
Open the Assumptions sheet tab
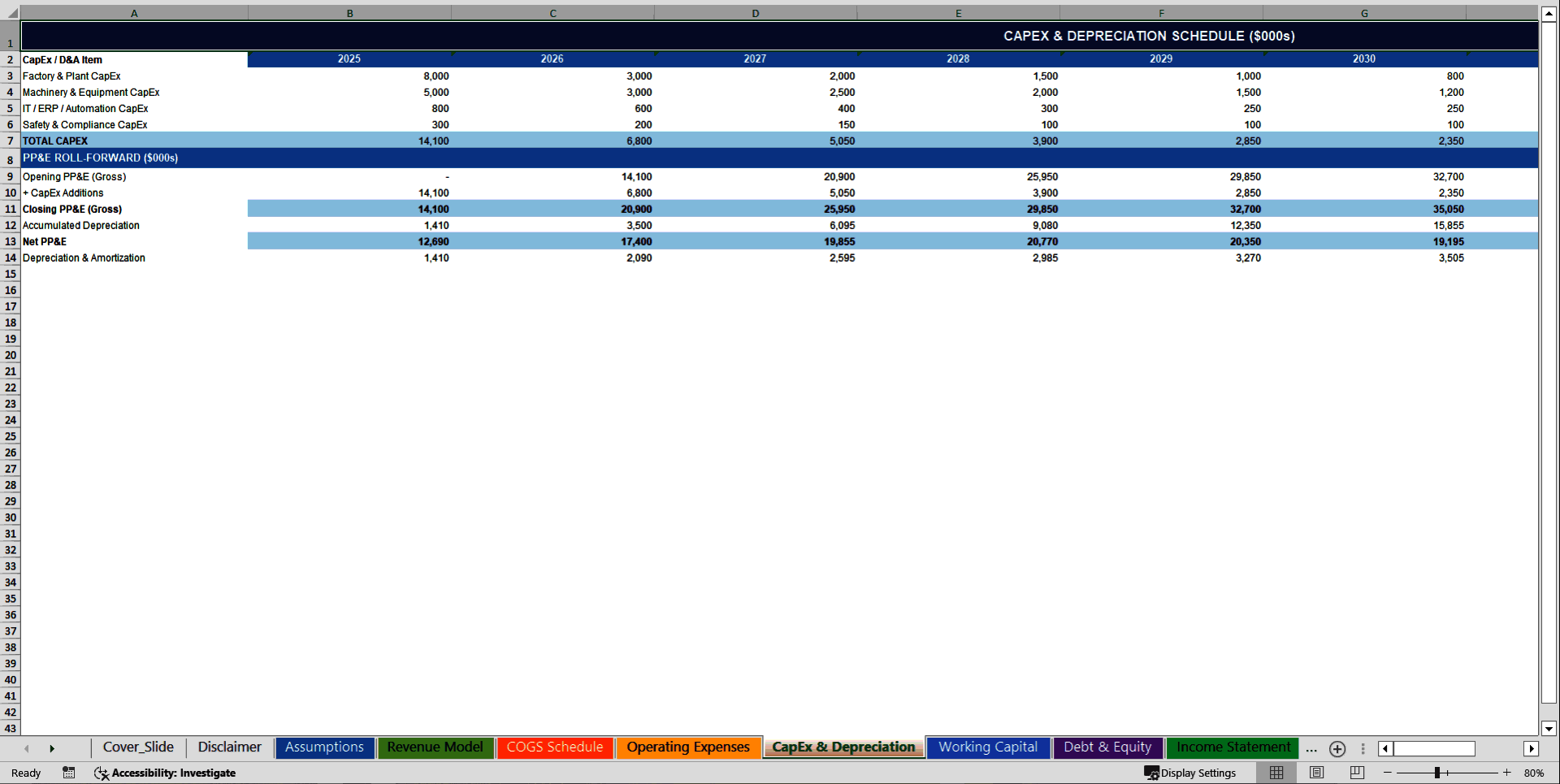click(x=324, y=747)
